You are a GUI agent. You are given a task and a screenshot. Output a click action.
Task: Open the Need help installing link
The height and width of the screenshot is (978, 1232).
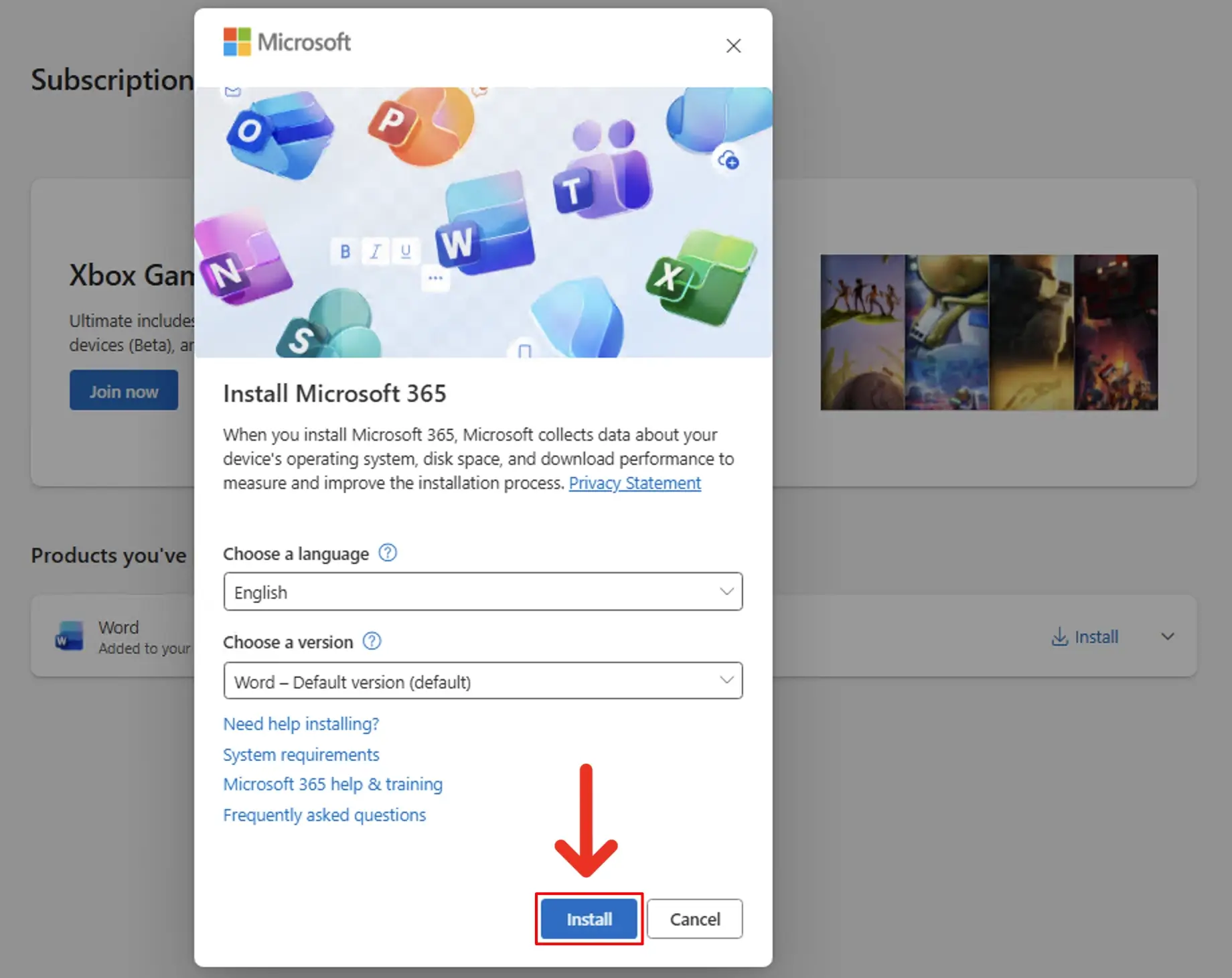301,724
